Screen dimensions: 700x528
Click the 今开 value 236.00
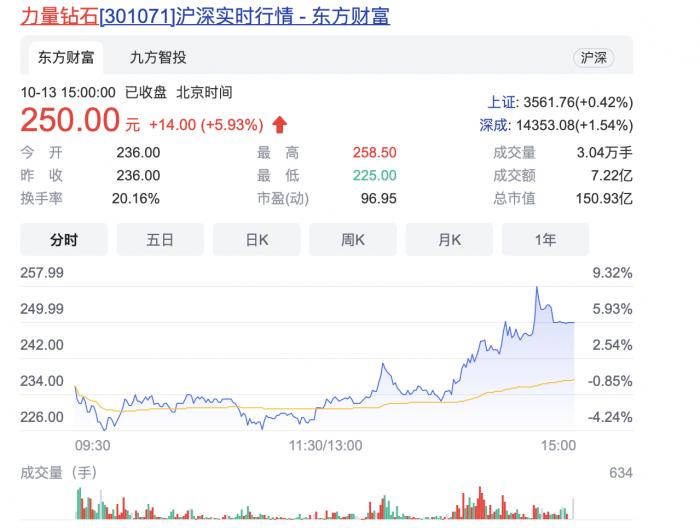click(138, 153)
